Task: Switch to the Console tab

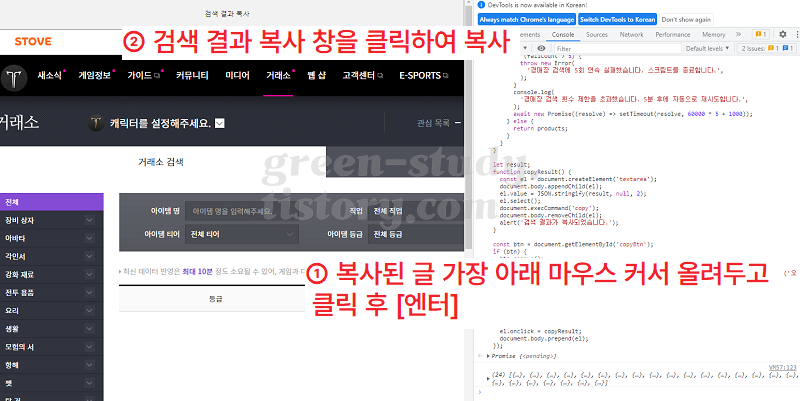Action: (563, 35)
